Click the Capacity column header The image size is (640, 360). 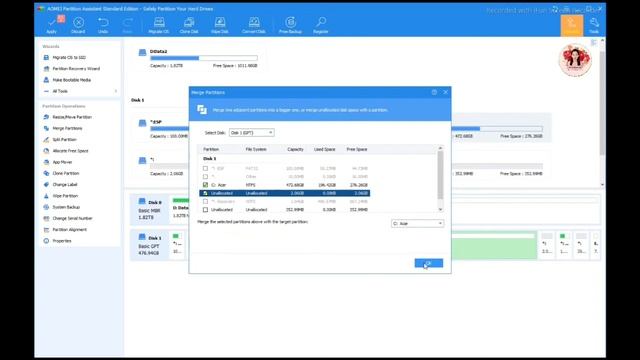click(295, 149)
